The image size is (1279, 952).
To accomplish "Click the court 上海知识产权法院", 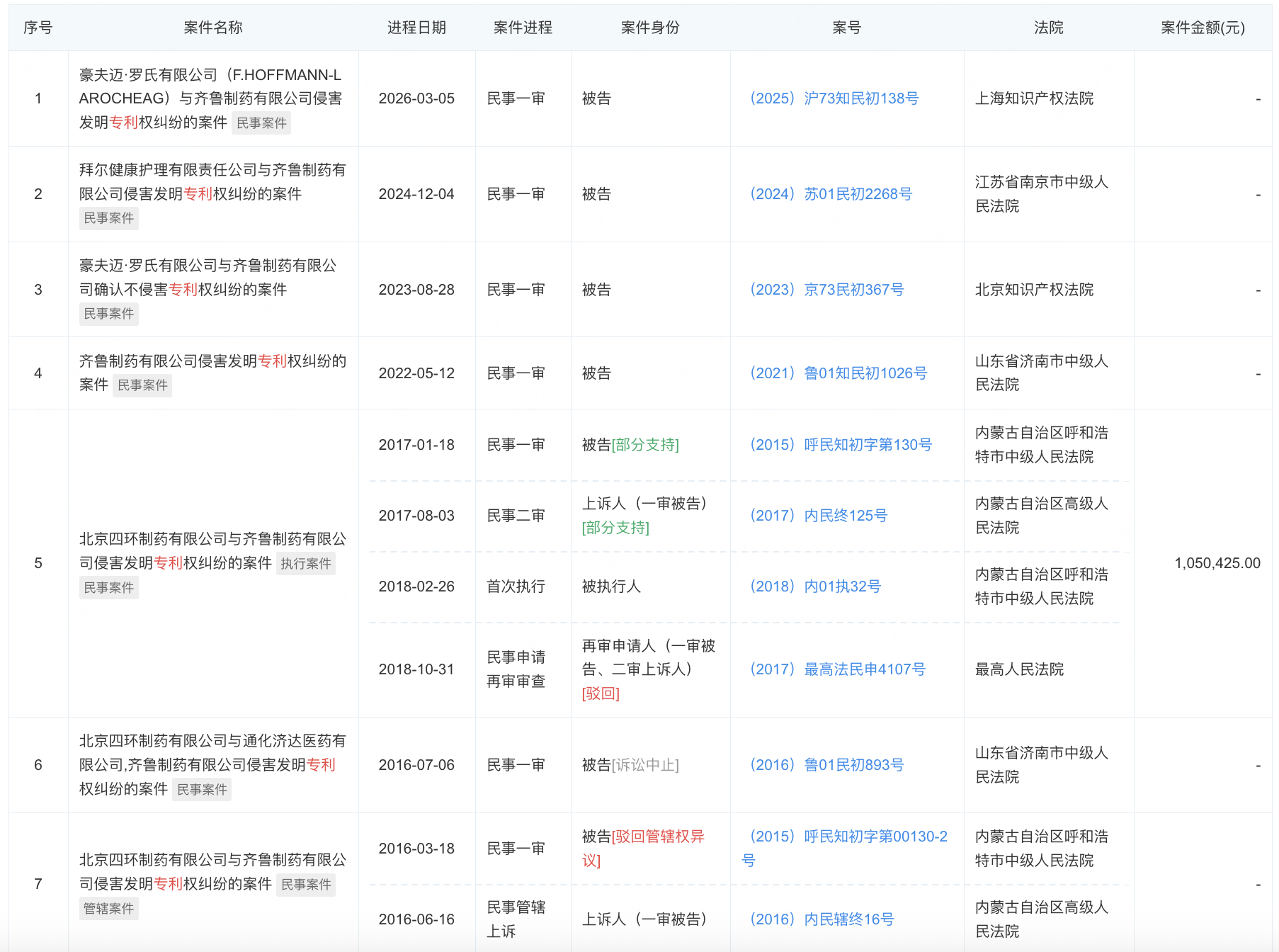I will point(1034,98).
